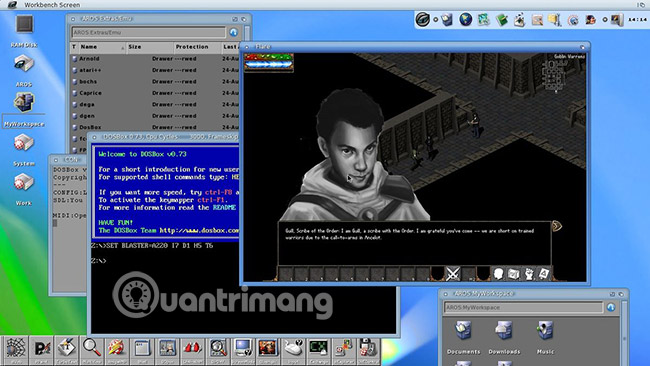Image resolution: width=650 pixels, height=366 pixels.
Task: Open the fist powers menu in Flare
Action: (x=529, y=274)
